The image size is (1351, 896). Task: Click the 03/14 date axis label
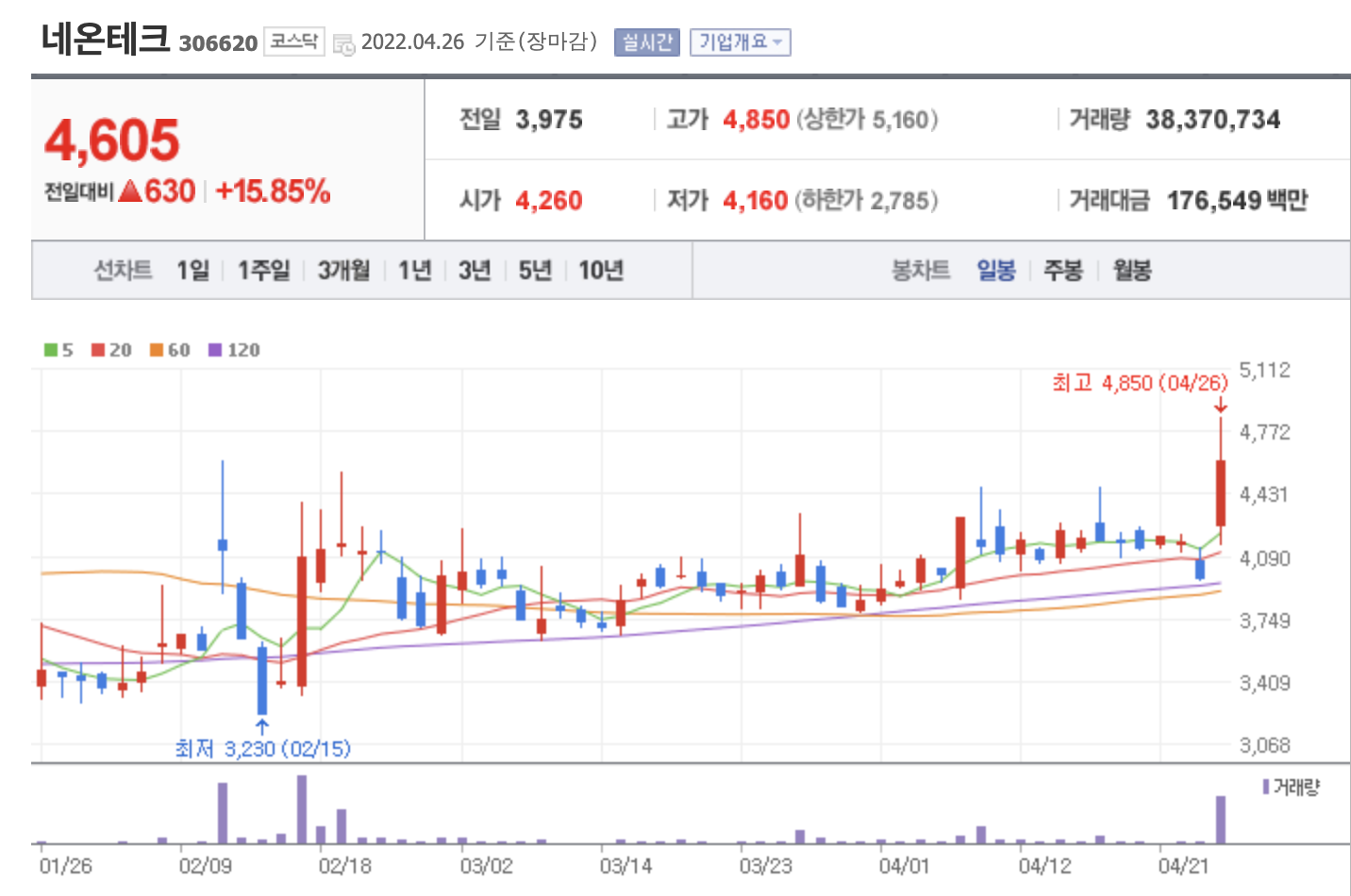(625, 866)
